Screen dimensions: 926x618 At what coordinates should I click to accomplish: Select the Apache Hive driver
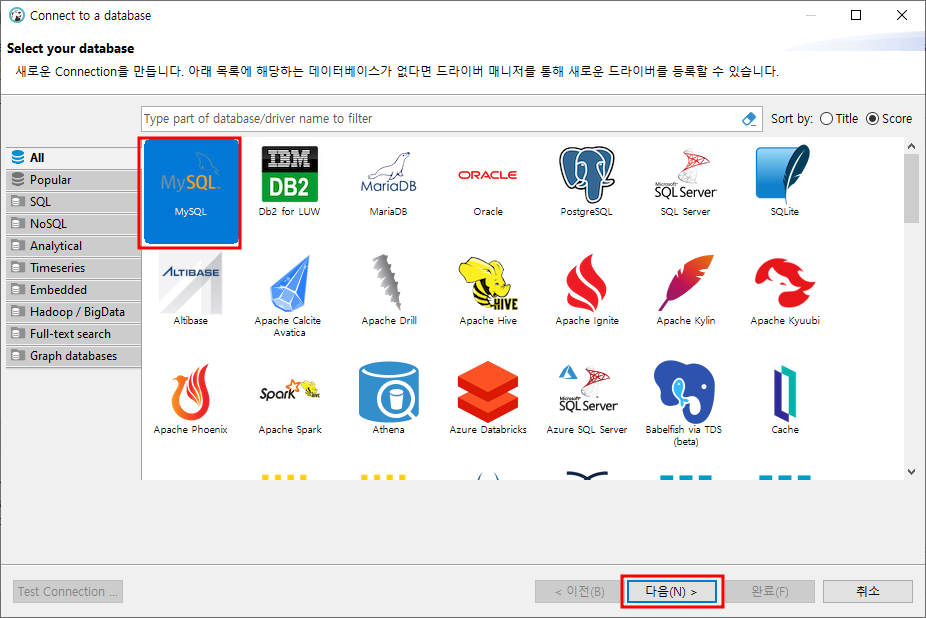click(x=488, y=290)
